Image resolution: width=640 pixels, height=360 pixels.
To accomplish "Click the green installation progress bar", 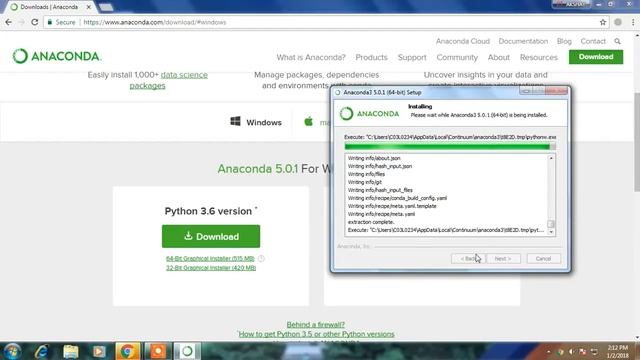I will tap(450, 147).
